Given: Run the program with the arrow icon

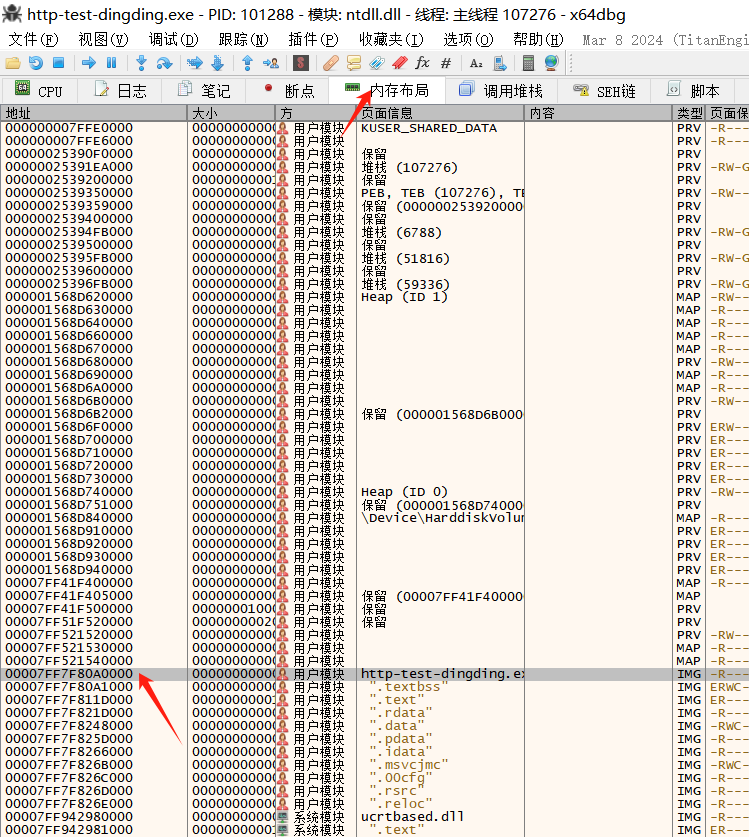Looking at the screenshot, I should [89, 63].
